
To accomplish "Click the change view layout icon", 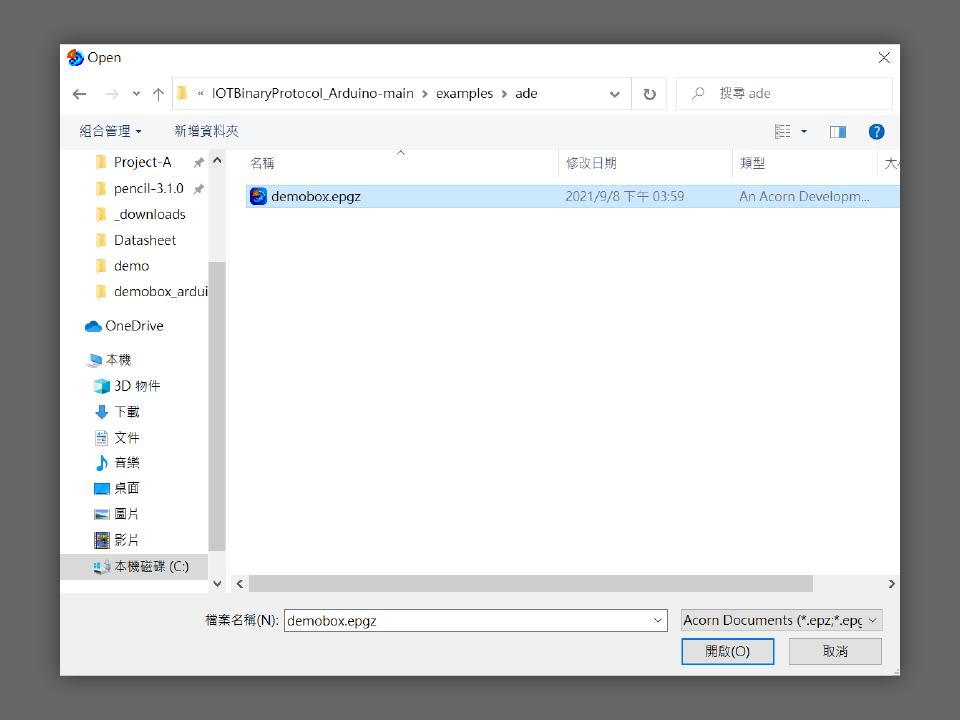I will click(783, 132).
